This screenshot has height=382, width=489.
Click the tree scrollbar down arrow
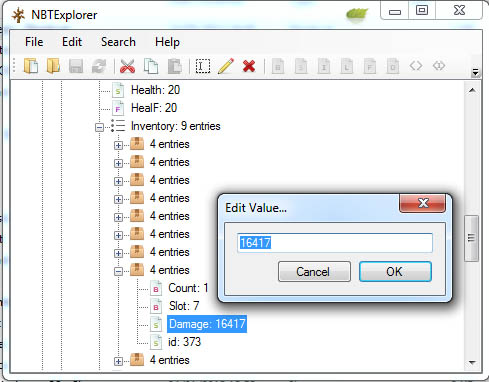coord(472,362)
